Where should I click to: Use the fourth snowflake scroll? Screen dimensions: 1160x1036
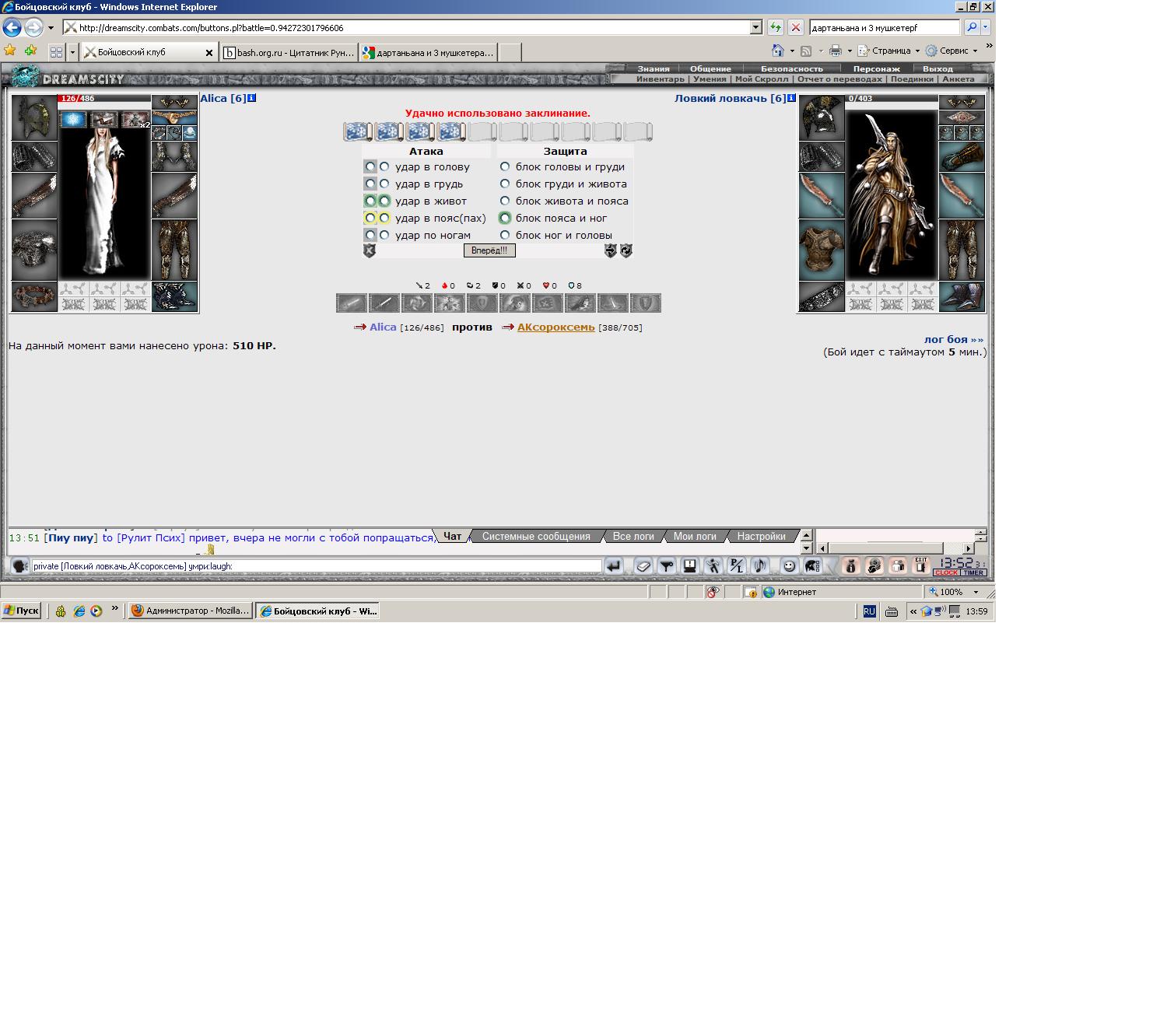pyautogui.click(x=451, y=131)
